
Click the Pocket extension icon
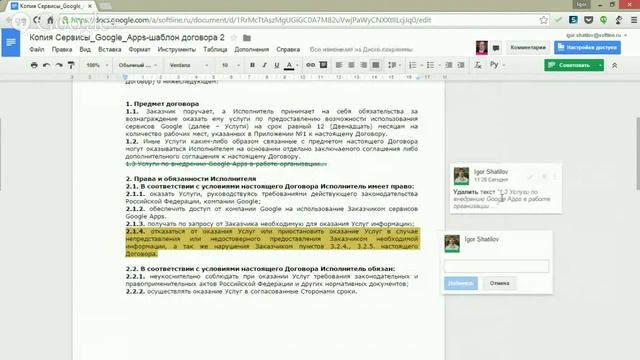[588, 20]
